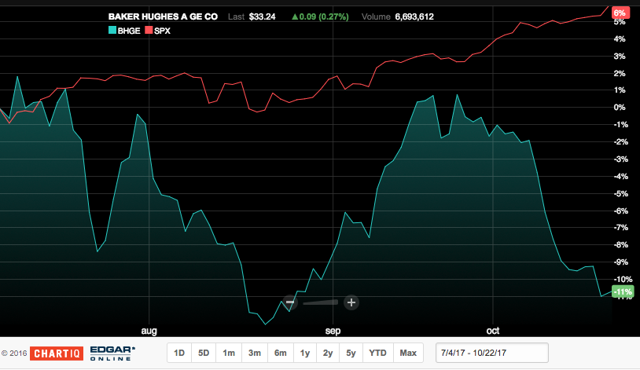Click the zoom in plus icon
The height and width of the screenshot is (370, 640).
pos(351,302)
